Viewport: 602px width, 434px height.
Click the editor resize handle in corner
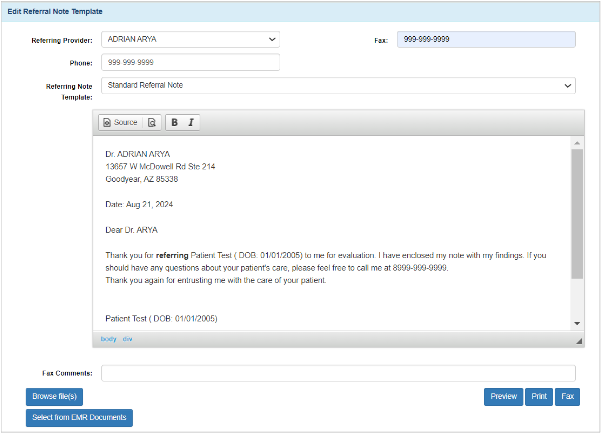coord(579,341)
